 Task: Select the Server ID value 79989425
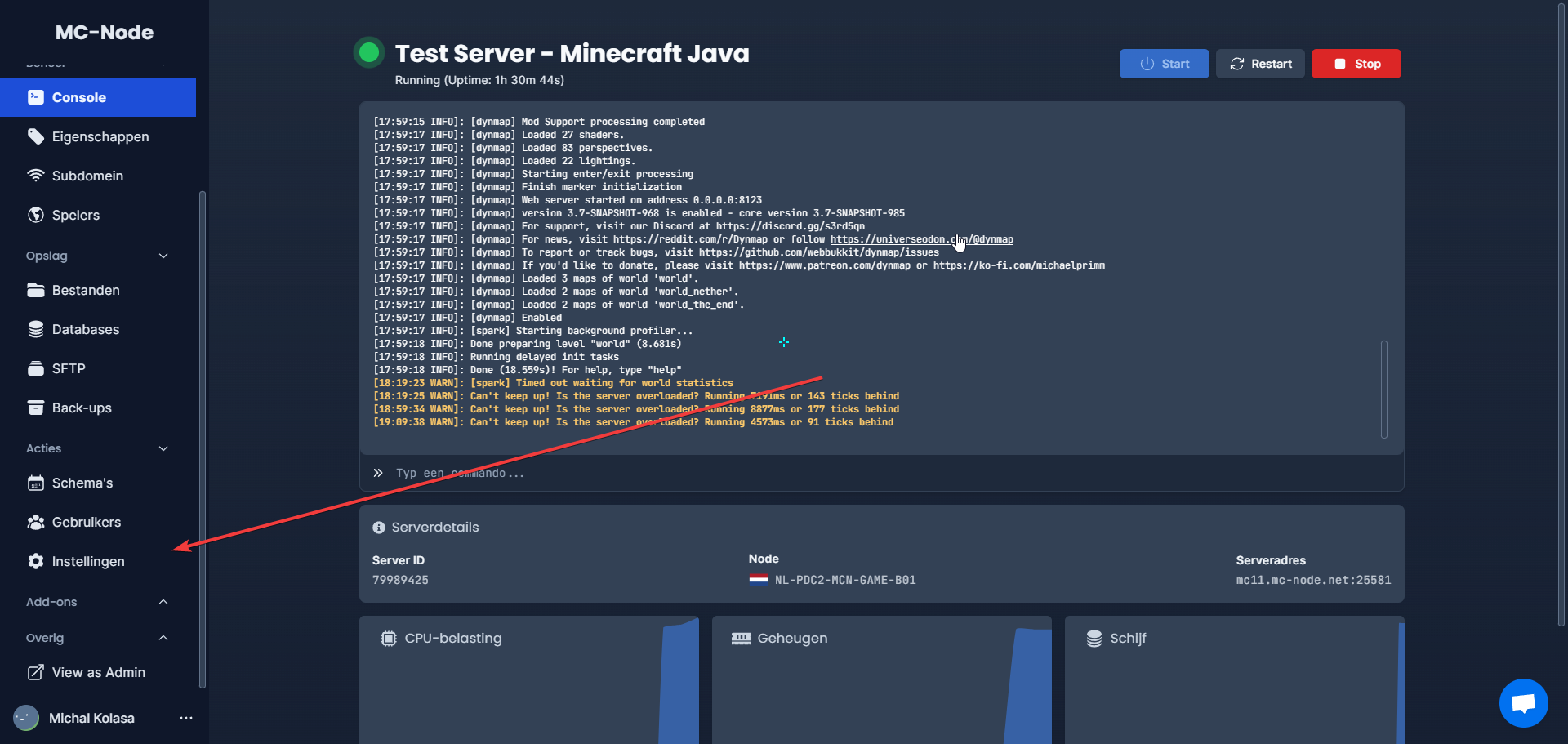(400, 580)
